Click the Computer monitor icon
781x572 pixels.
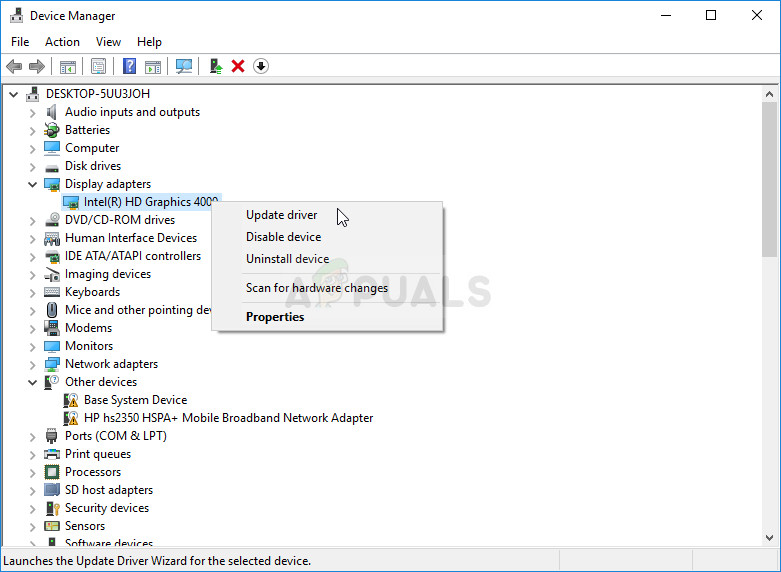click(52, 148)
